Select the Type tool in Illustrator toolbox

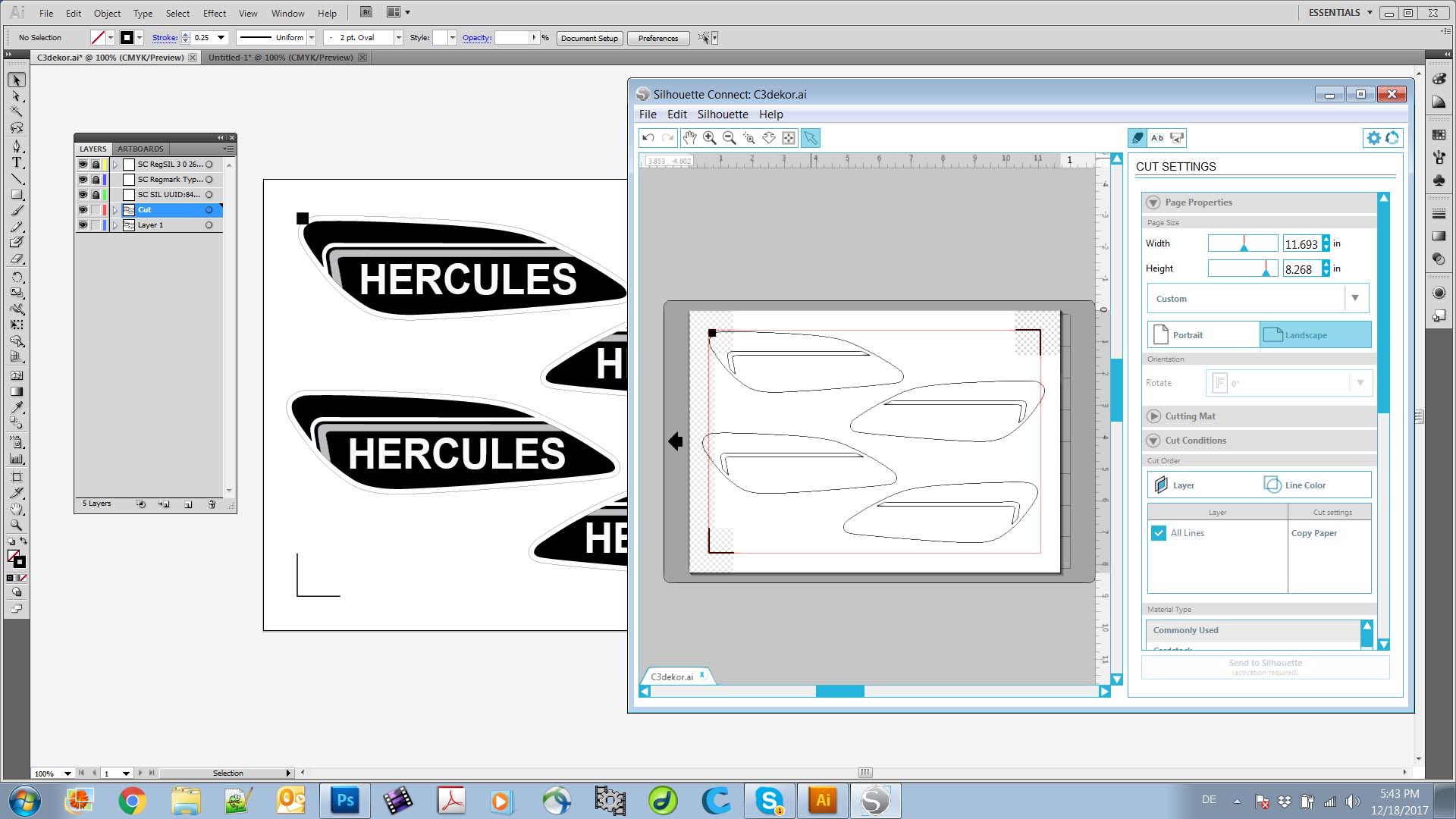tap(17, 162)
